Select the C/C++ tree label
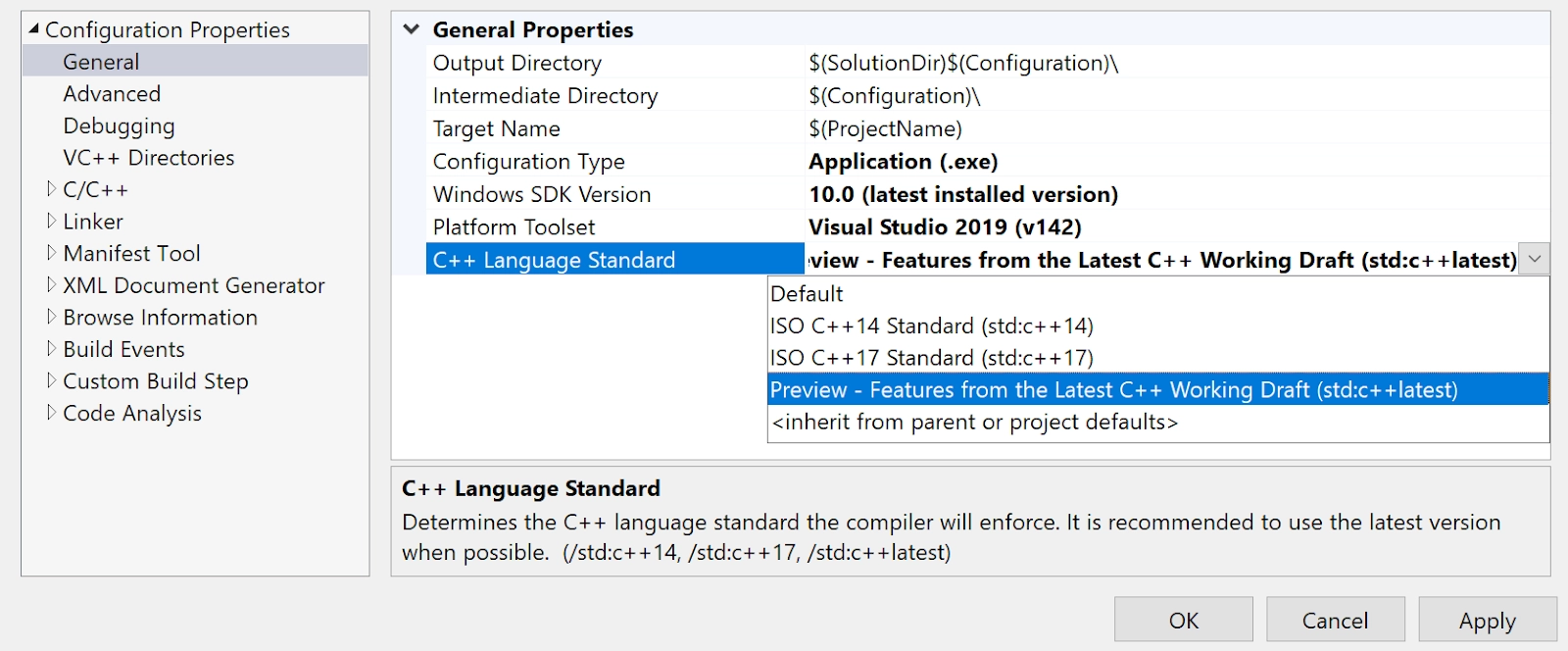Viewport: 1568px width, 651px height. click(95, 189)
